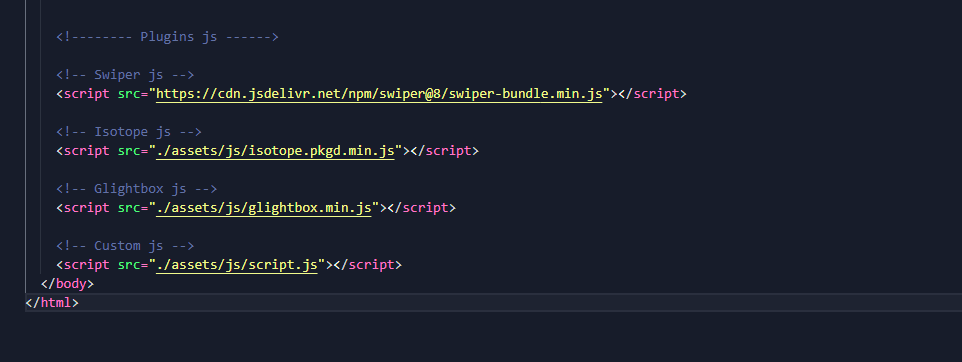Click the src attribute on the Swiper script line
The height and width of the screenshot is (362, 962).
pos(129,94)
